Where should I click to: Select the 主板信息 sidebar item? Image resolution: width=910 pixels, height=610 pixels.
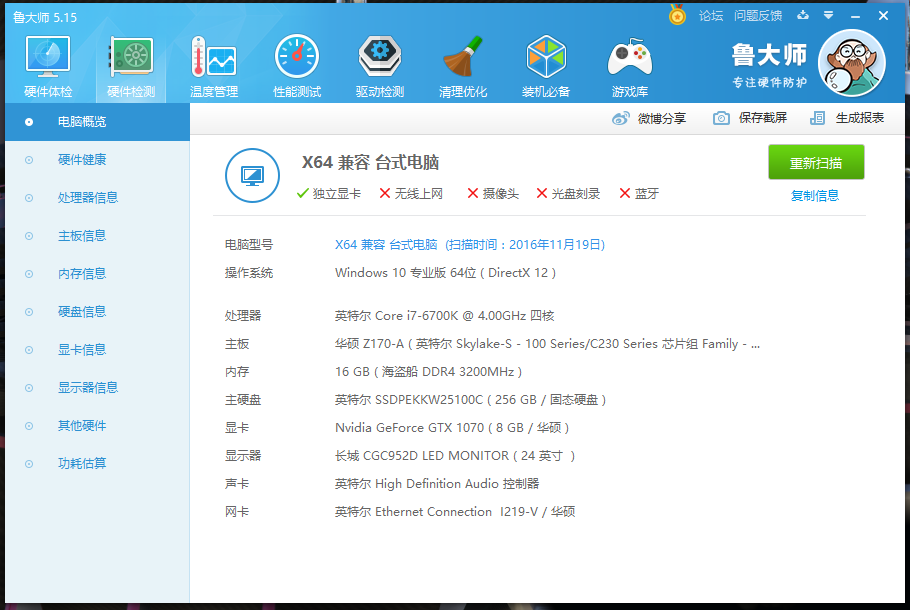pyautogui.click(x=98, y=236)
